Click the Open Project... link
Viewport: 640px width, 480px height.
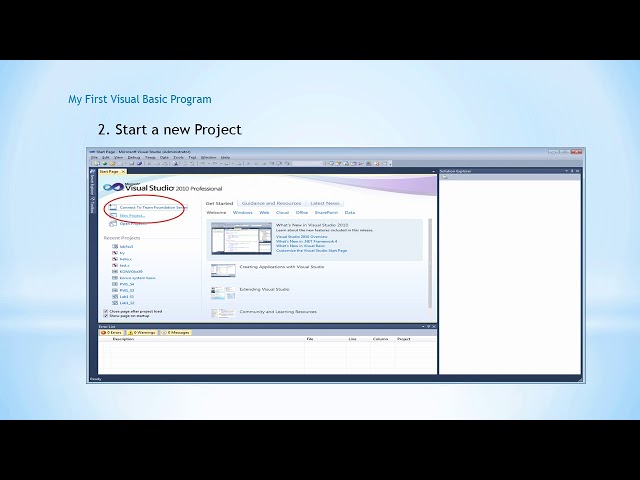click(133, 223)
